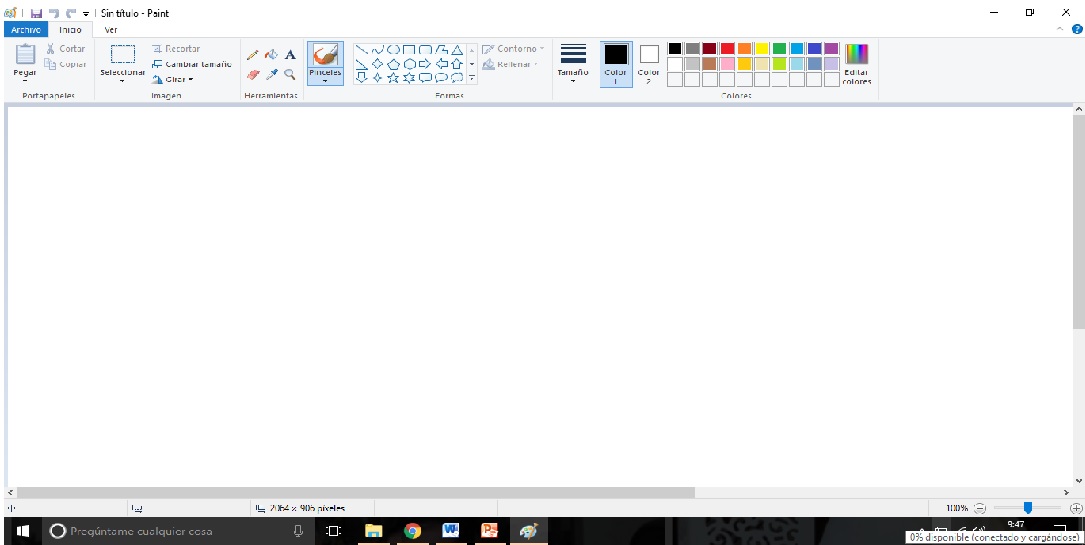Pick the green color swatch

(779, 48)
